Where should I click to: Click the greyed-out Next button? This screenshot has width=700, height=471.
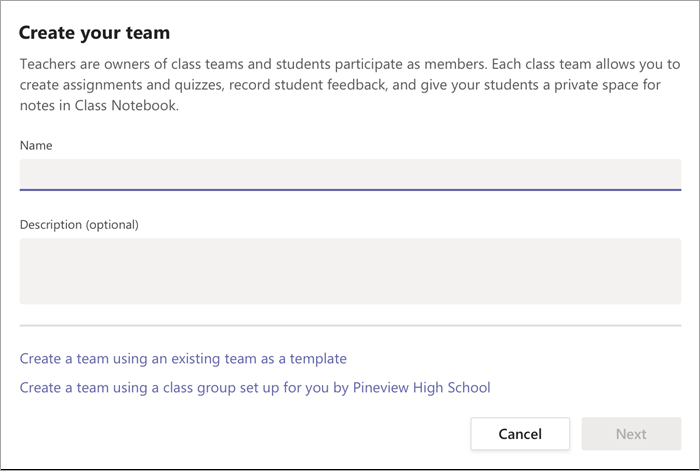pyautogui.click(x=631, y=433)
